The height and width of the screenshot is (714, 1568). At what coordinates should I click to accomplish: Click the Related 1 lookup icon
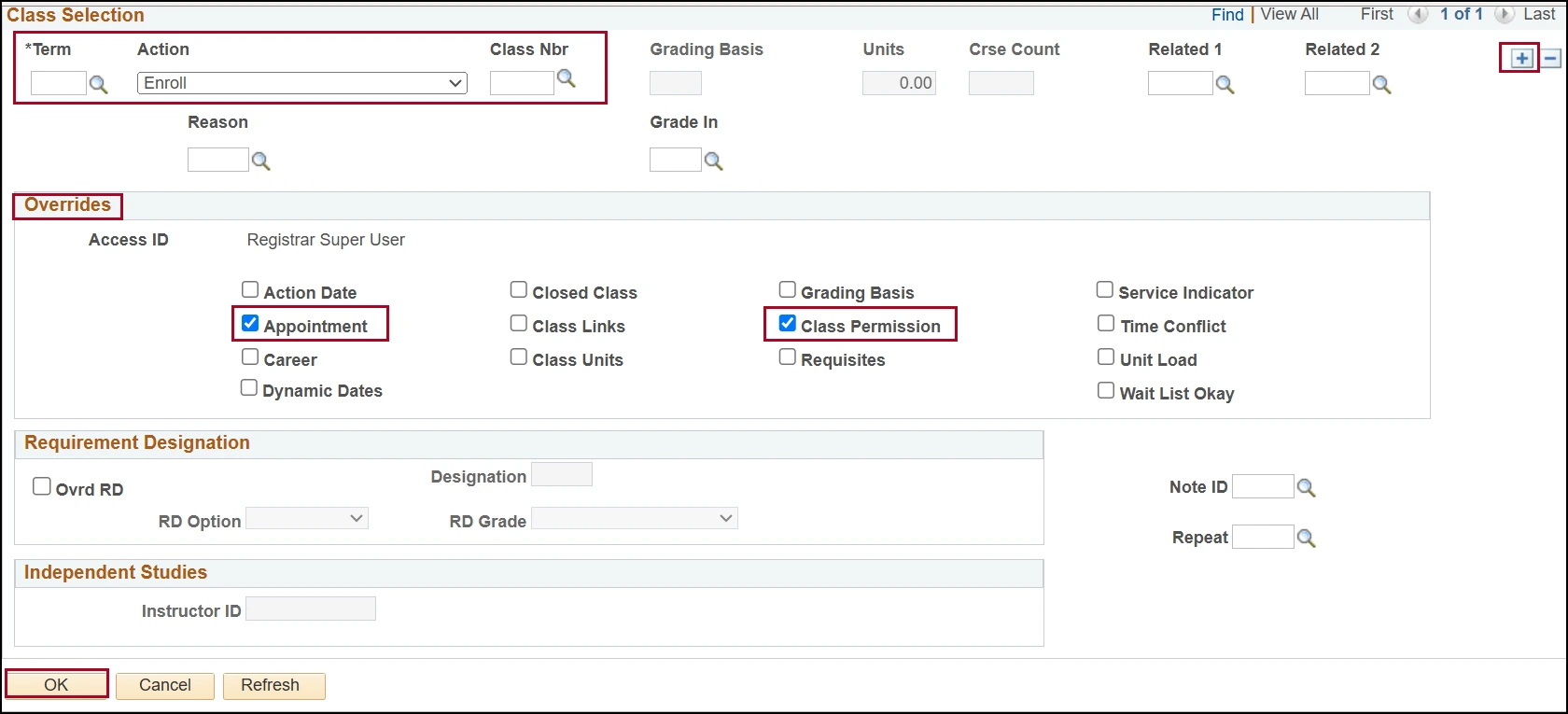1225,85
